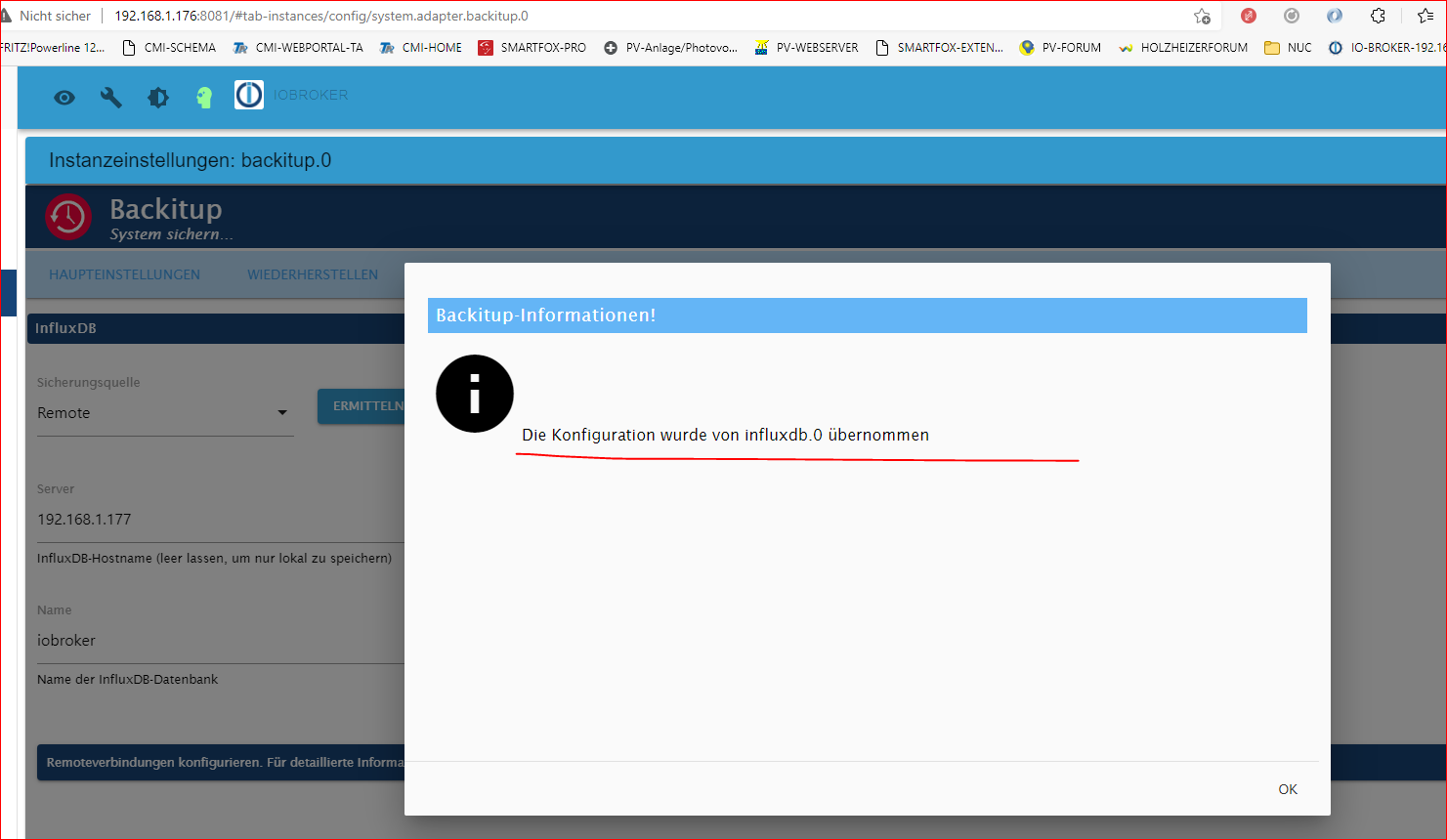Screen dimensions: 1447x840
Task: Open the CMI-HOME bookmark
Action: (x=421, y=47)
